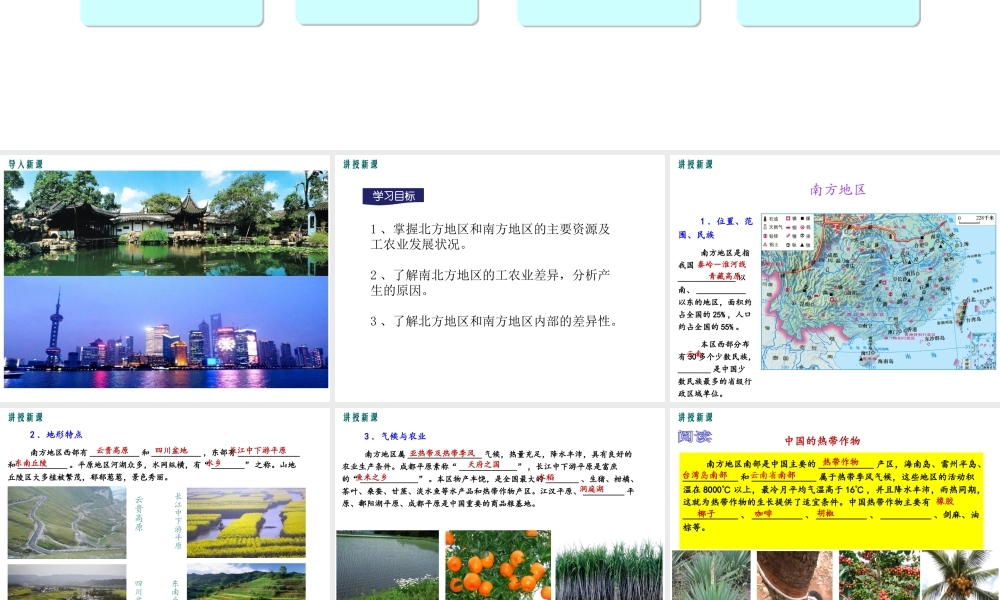Select the 2．地形特点 section heading
Image resolution: width=1000 pixels, height=600 pixels.
point(56,435)
